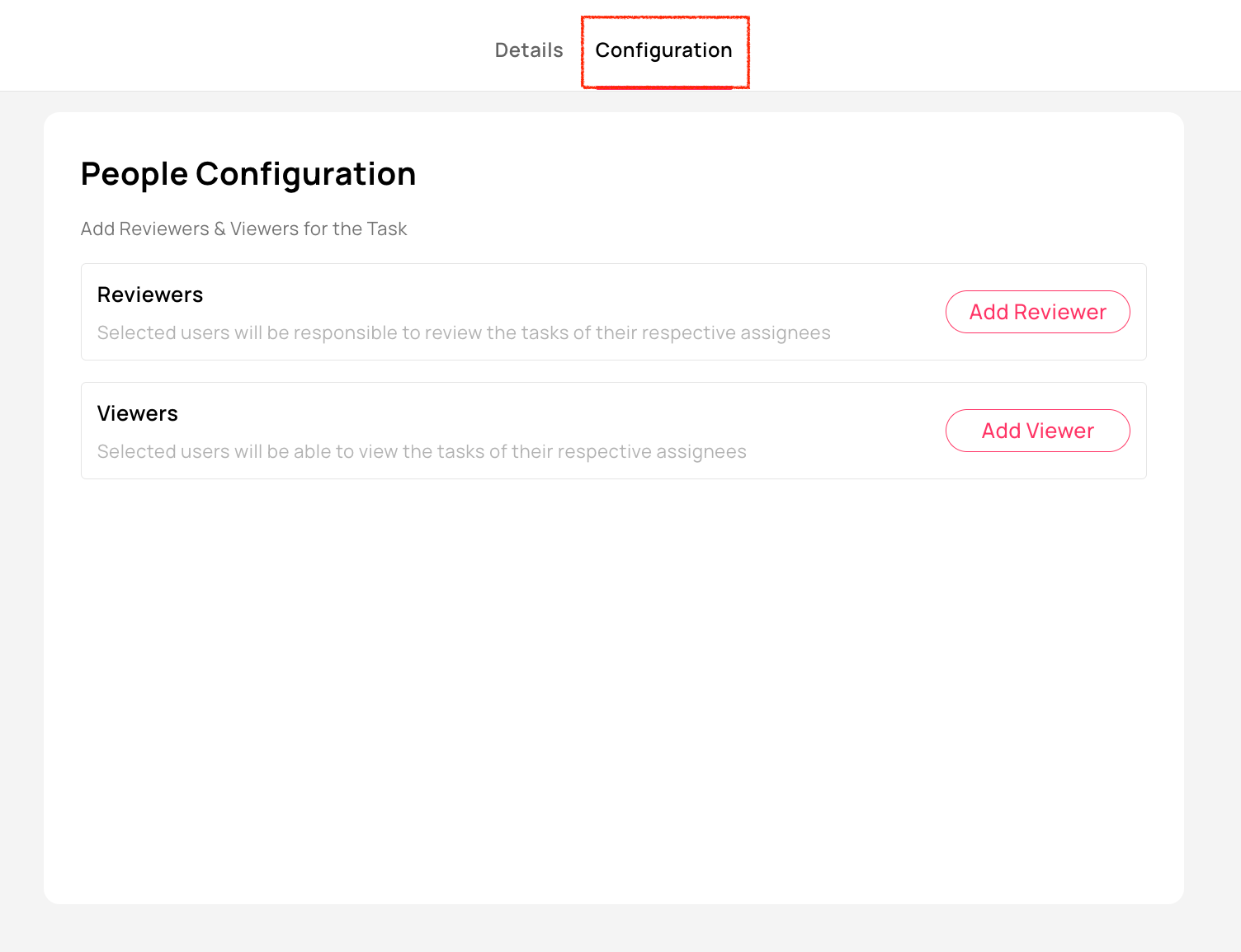Click the gray background below the white panel
Screen dimensions: 1241x952
click(611, 928)
